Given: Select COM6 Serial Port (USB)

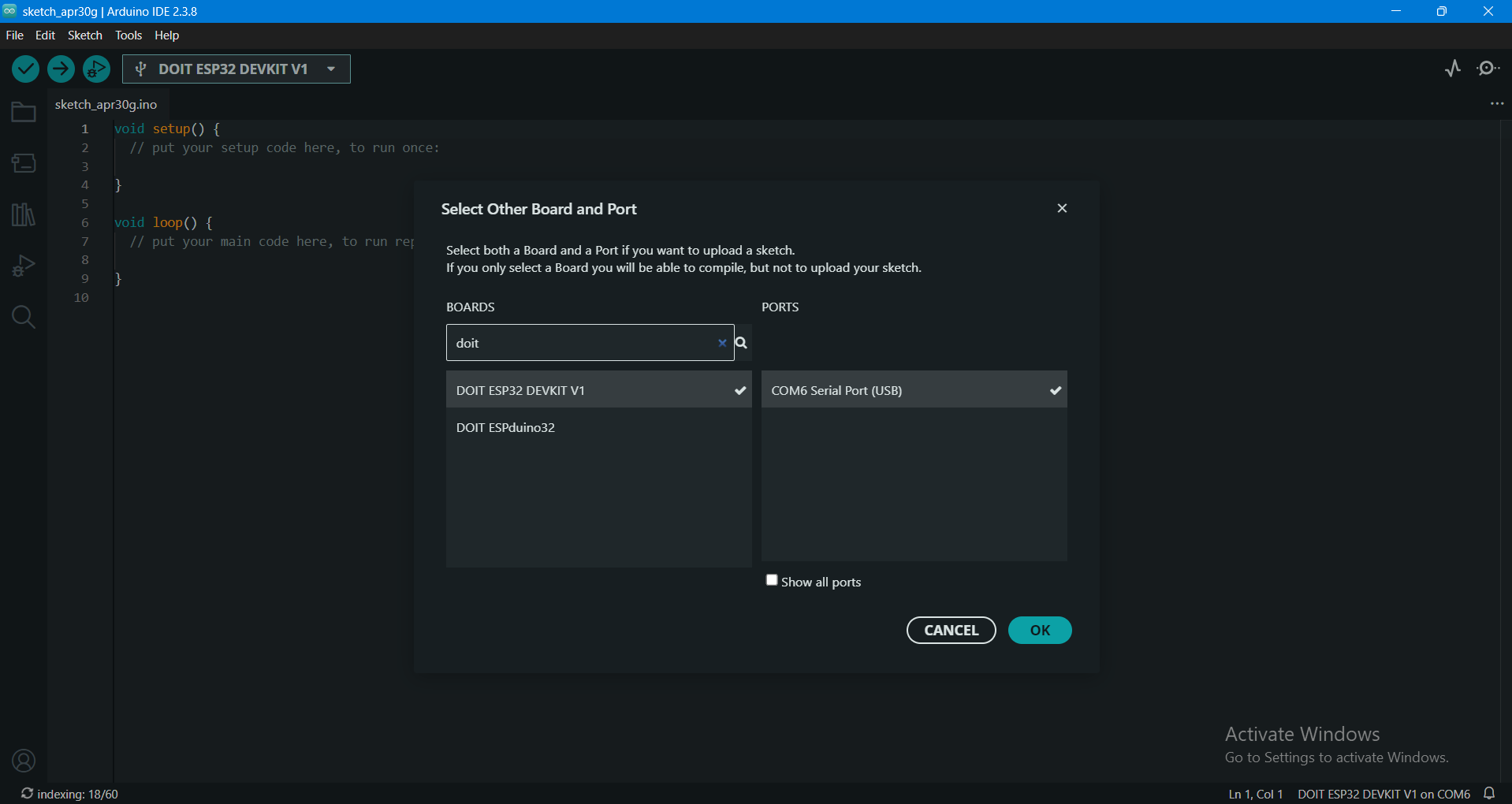Looking at the screenshot, I should (x=914, y=390).
